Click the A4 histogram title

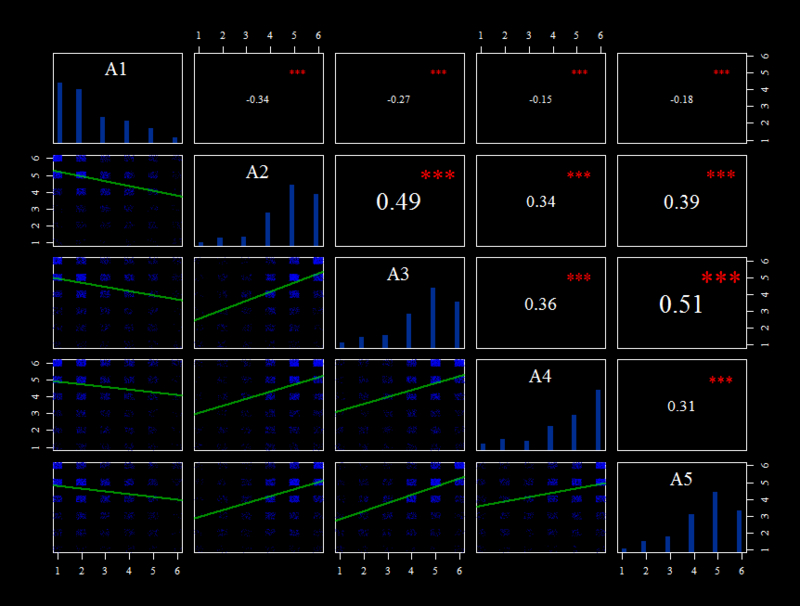click(540, 376)
